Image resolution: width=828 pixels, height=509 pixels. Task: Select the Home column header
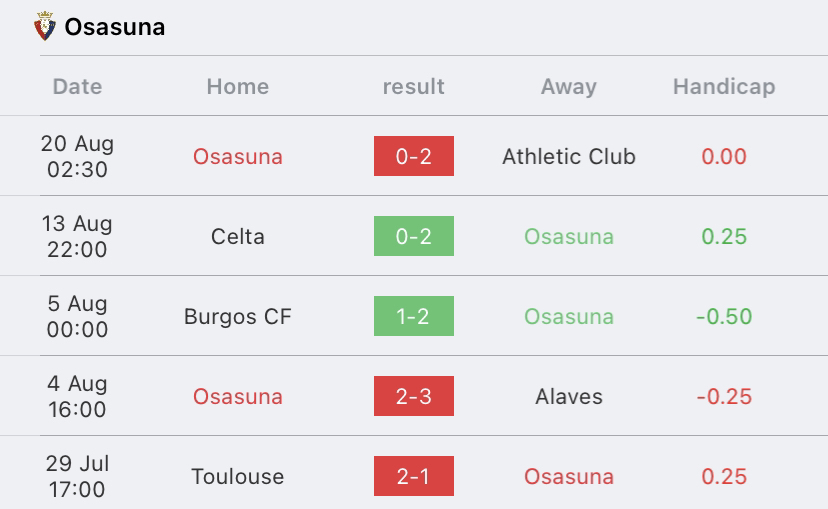238,86
